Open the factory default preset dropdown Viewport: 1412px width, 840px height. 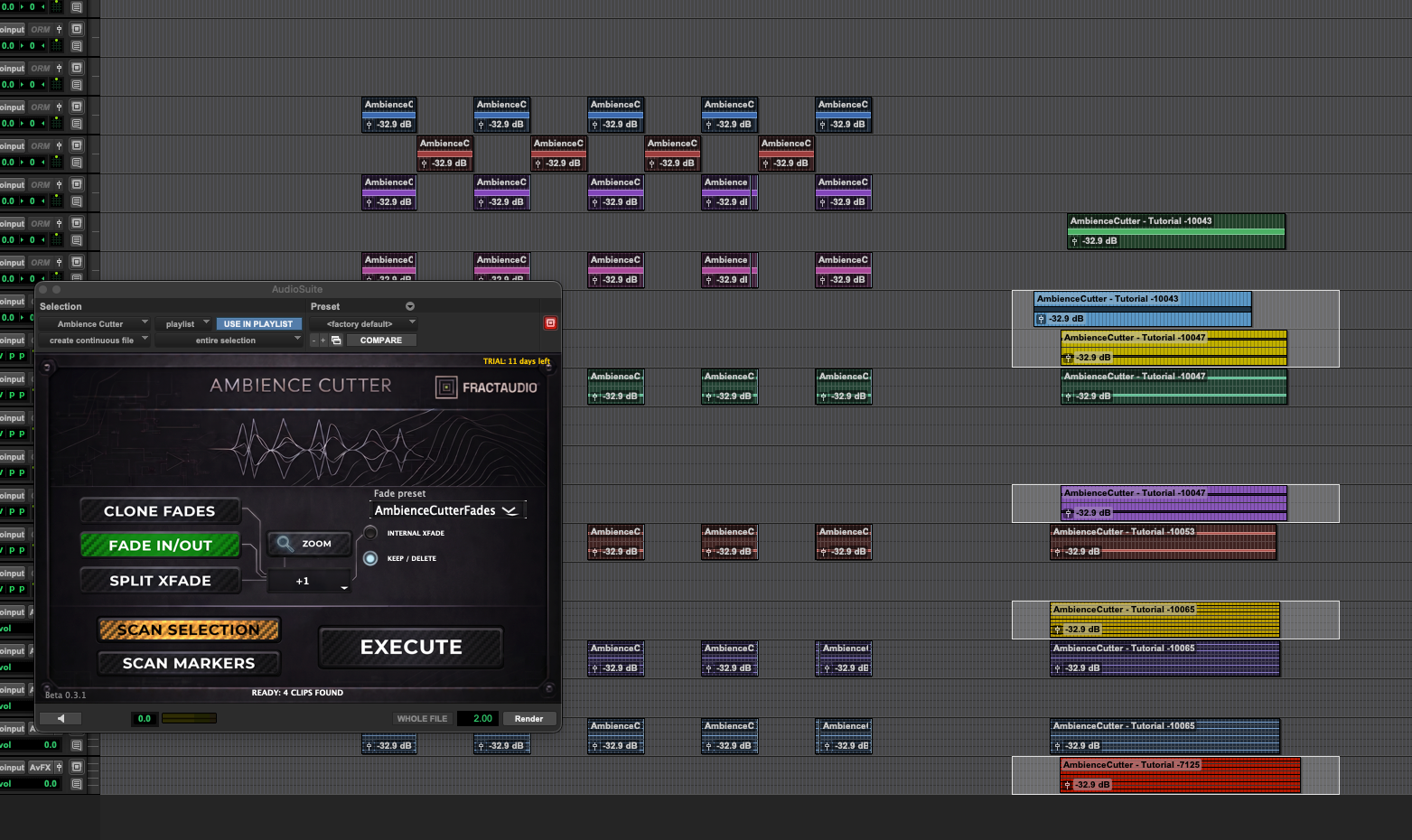pos(363,323)
